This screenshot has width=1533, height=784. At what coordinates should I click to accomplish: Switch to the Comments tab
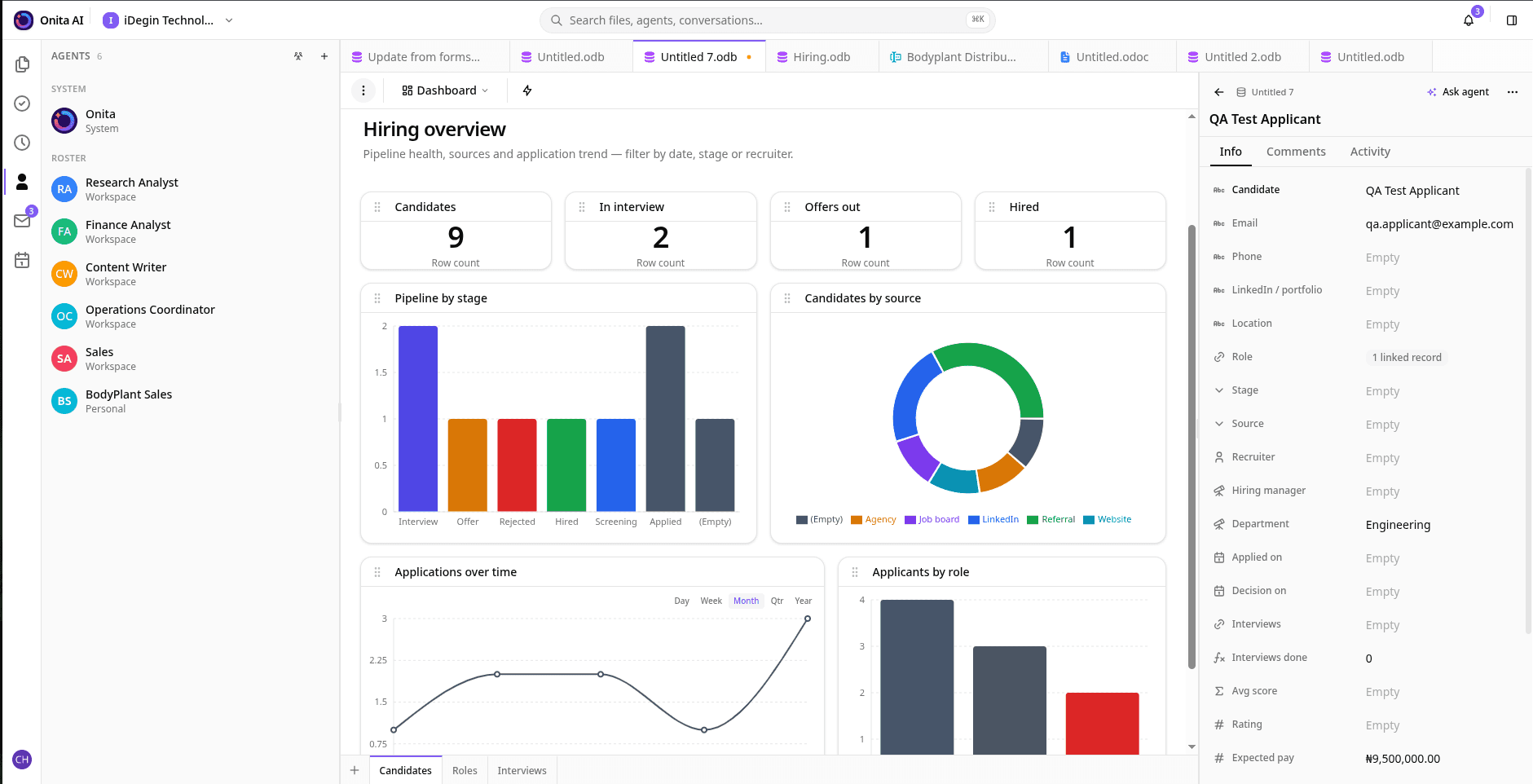click(x=1296, y=152)
